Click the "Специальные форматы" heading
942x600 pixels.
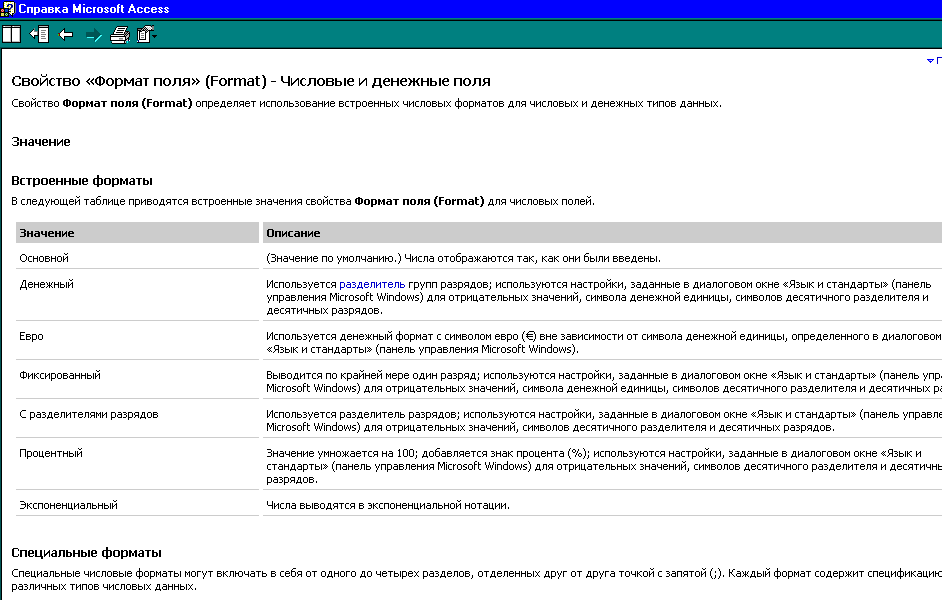coord(87,553)
